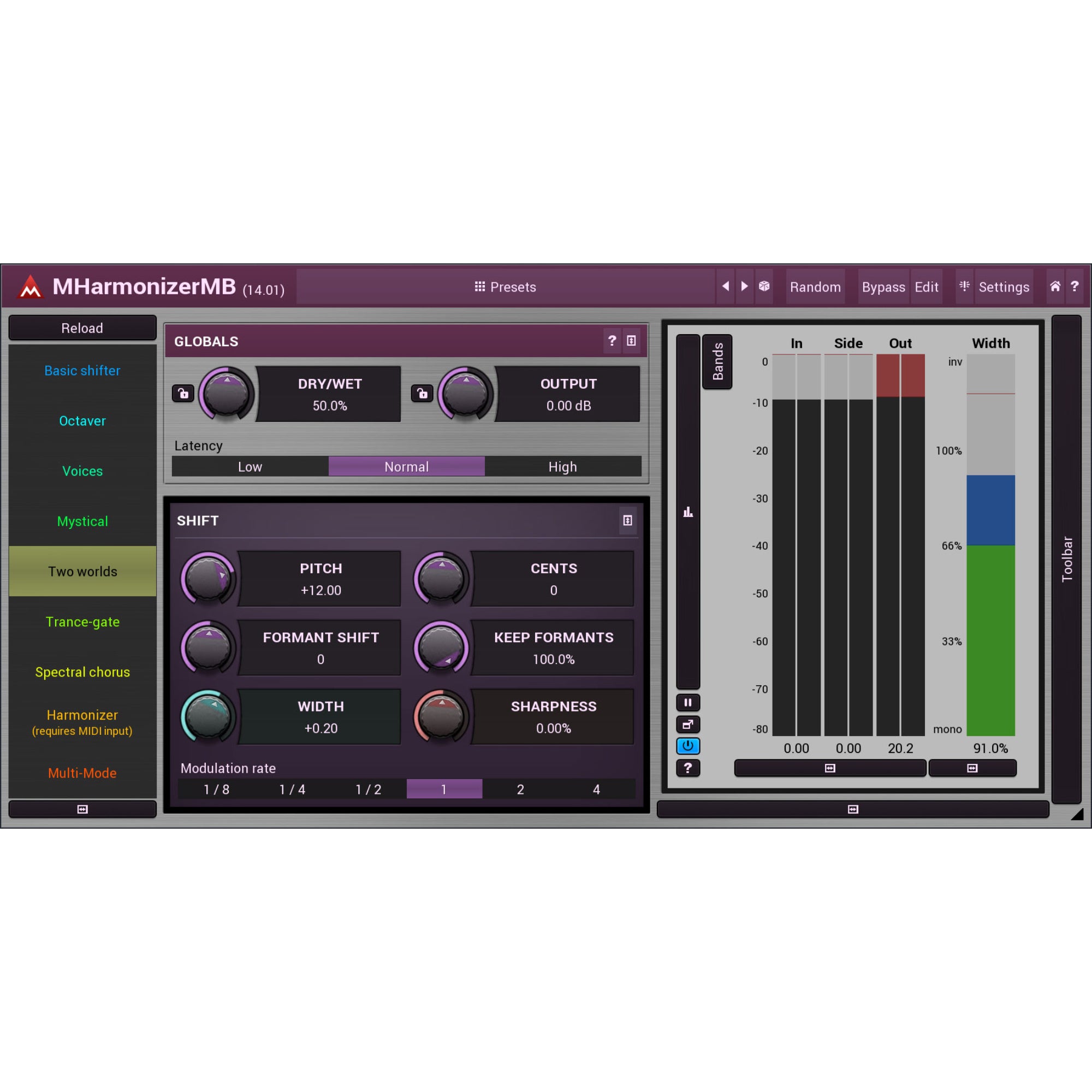Screen dimensions: 1092x1092
Task: Click the Sharpness knob
Action: pyautogui.click(x=441, y=717)
